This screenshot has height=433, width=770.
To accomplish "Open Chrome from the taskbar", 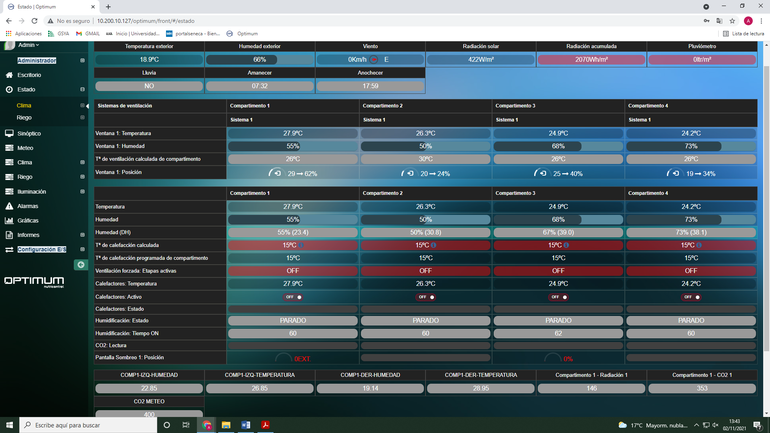I will tap(207, 425).
